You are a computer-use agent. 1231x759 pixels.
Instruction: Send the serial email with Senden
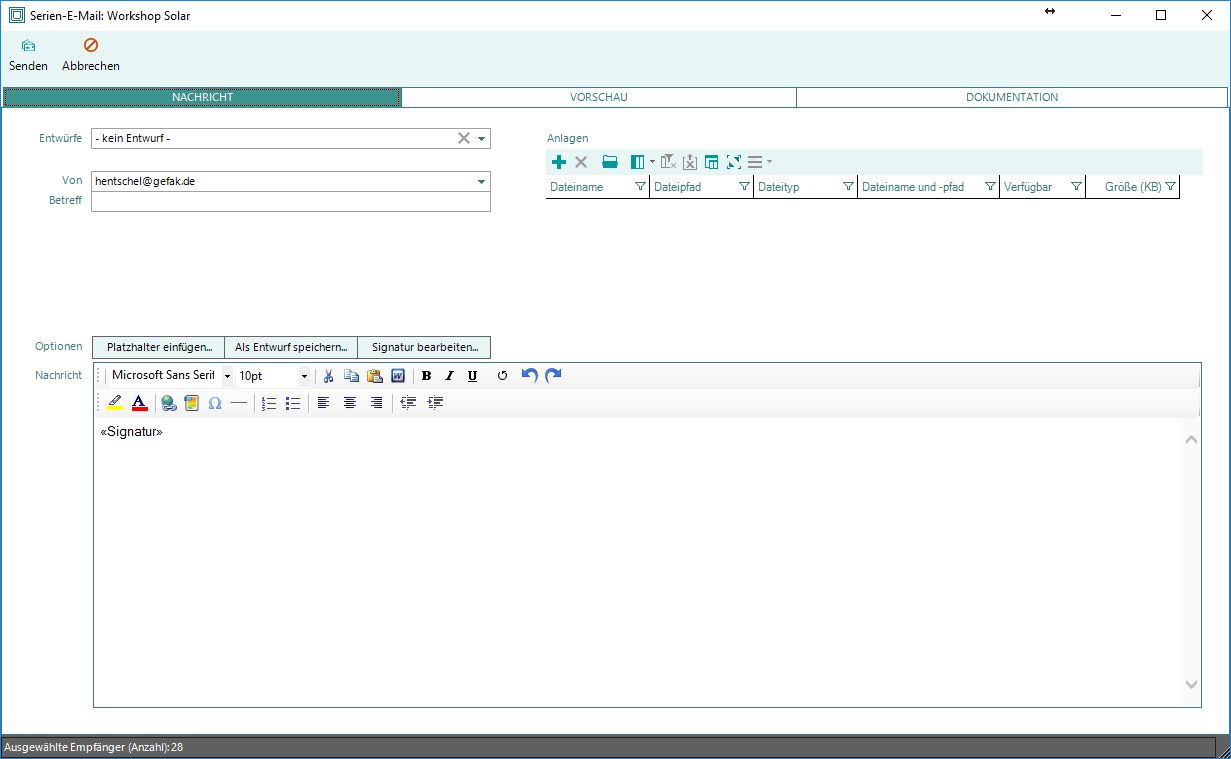[28, 55]
